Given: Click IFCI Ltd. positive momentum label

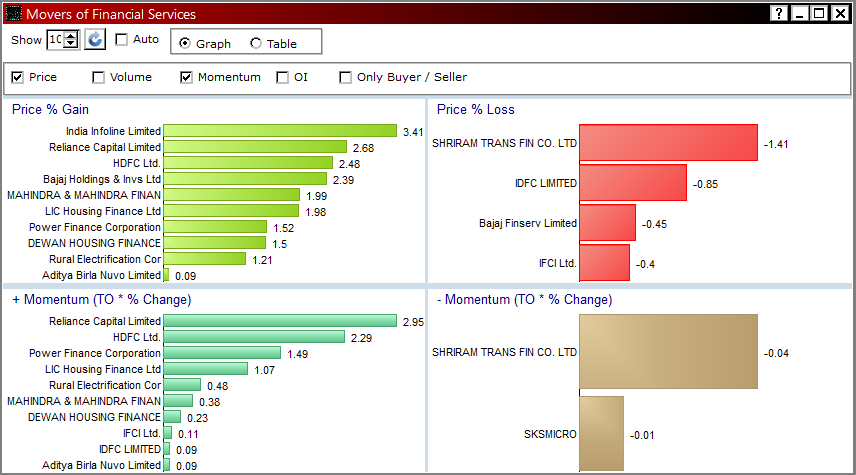Looking at the screenshot, I should pos(142,433).
